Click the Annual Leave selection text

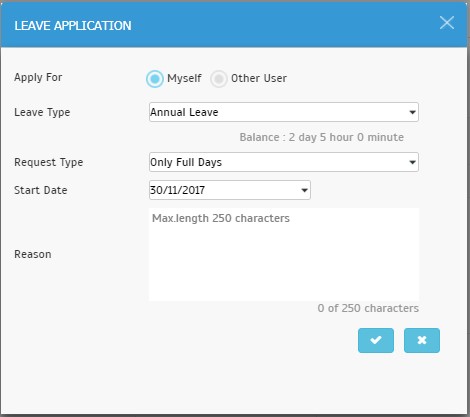[184, 112]
